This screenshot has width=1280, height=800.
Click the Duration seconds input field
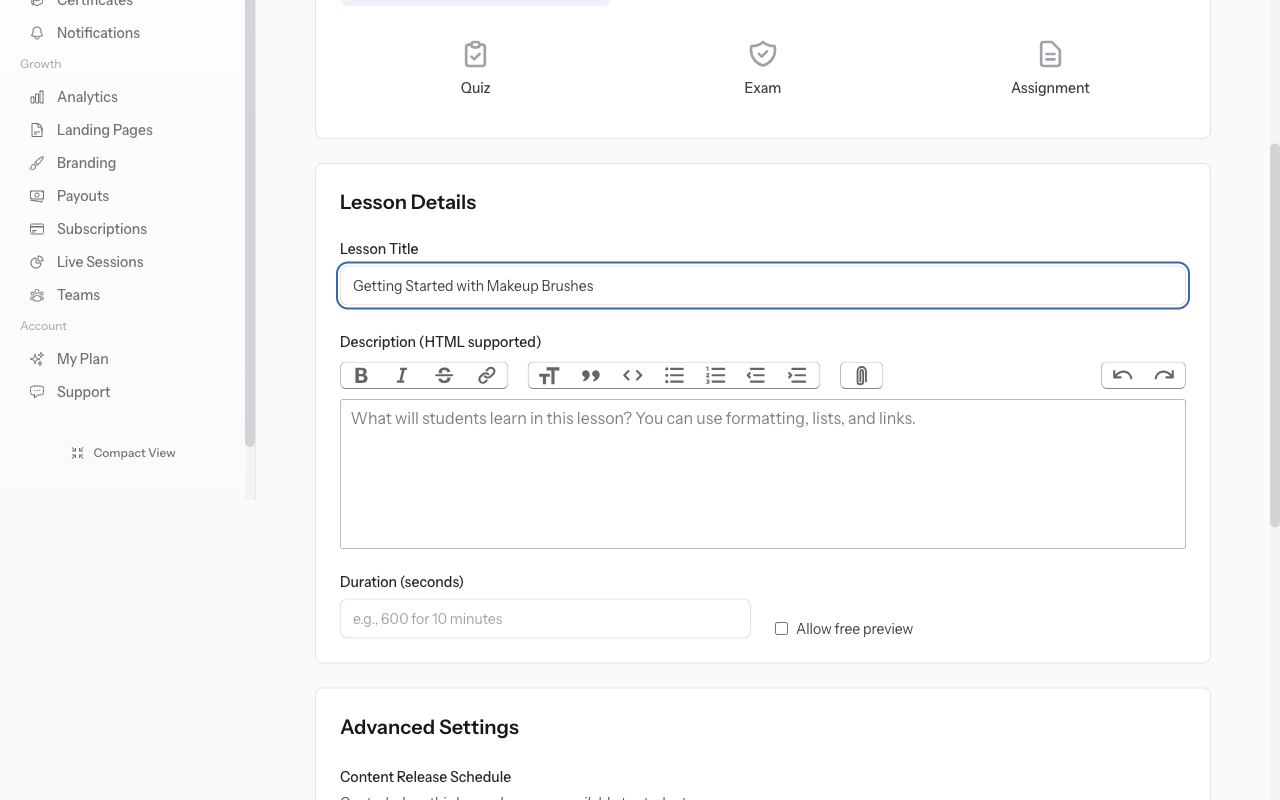[x=545, y=619]
